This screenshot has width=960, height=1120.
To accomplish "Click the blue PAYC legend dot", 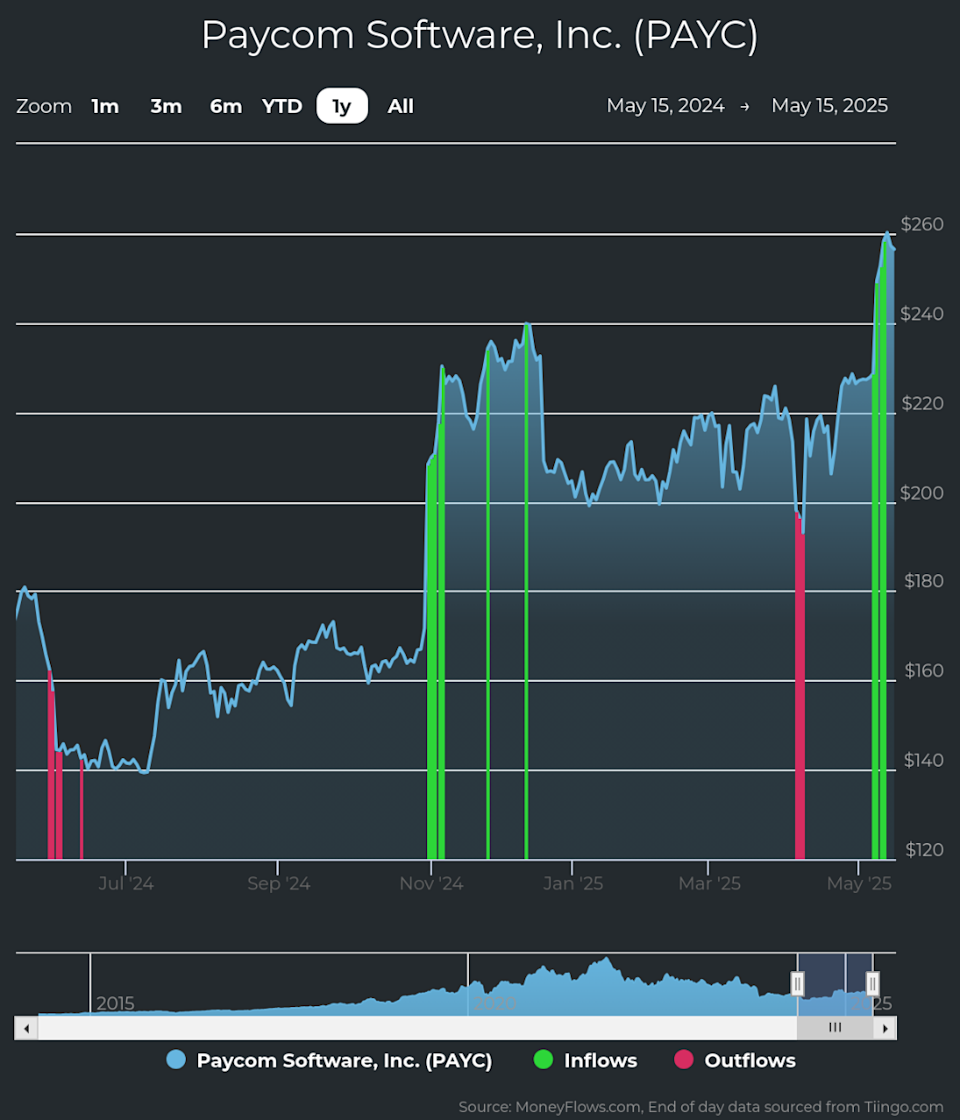I will [x=176, y=1059].
